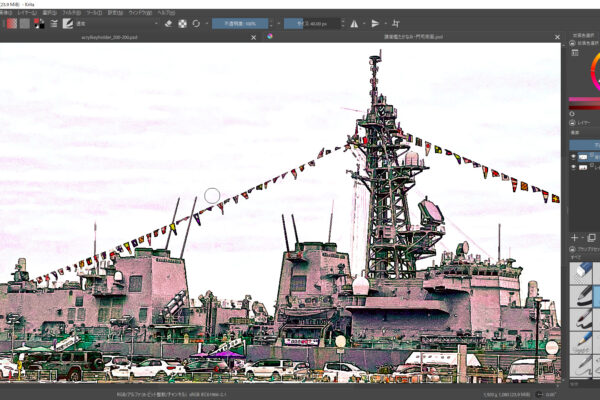Screen dimensions: 600x400
Task: Click the pink shade selector strip
Action: 584,100
